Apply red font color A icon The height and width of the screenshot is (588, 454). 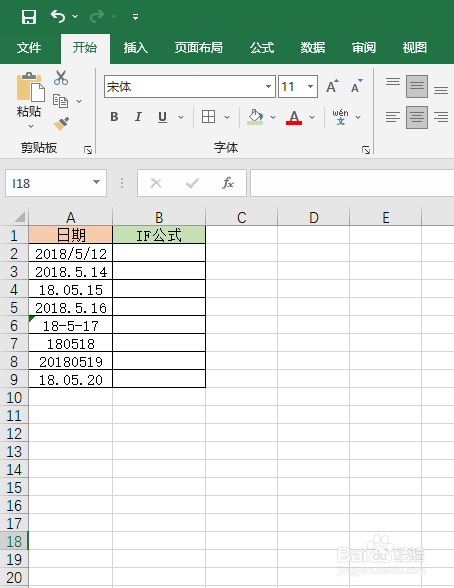pyautogui.click(x=294, y=117)
